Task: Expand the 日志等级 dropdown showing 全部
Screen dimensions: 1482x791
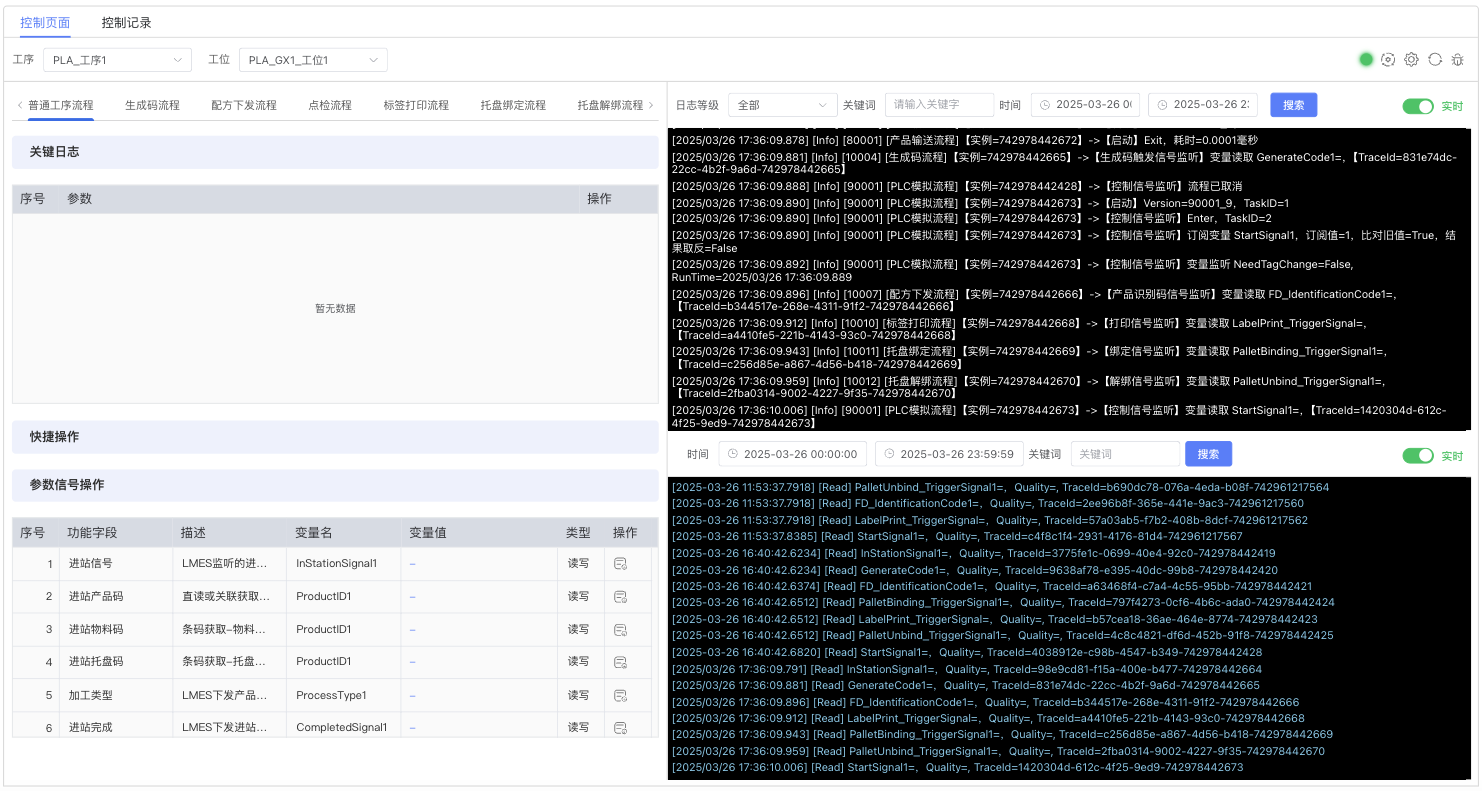Action: 782,105
